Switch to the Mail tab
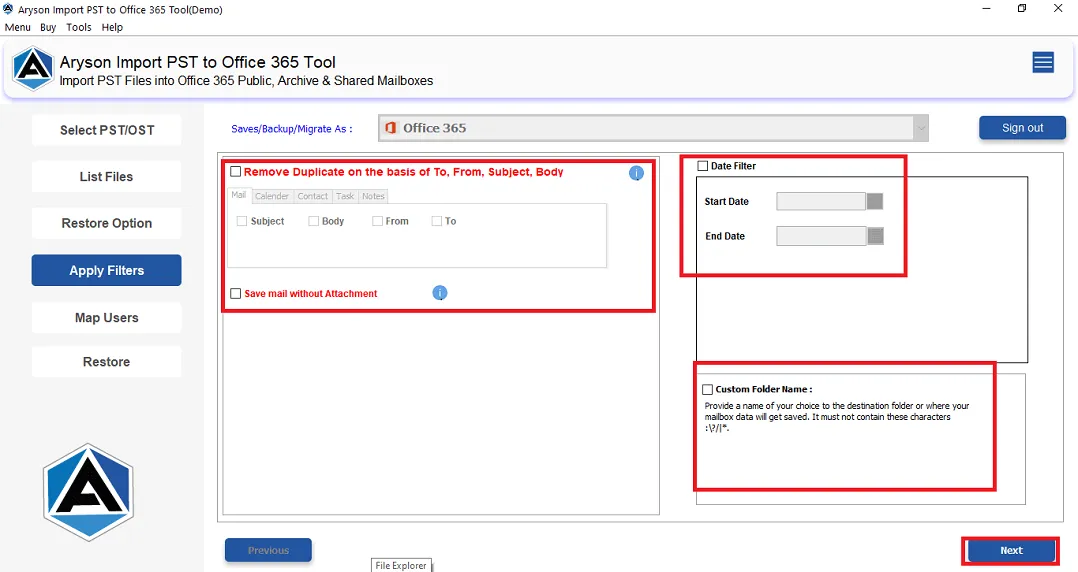Viewport: 1078px width, 572px height. pos(239,195)
